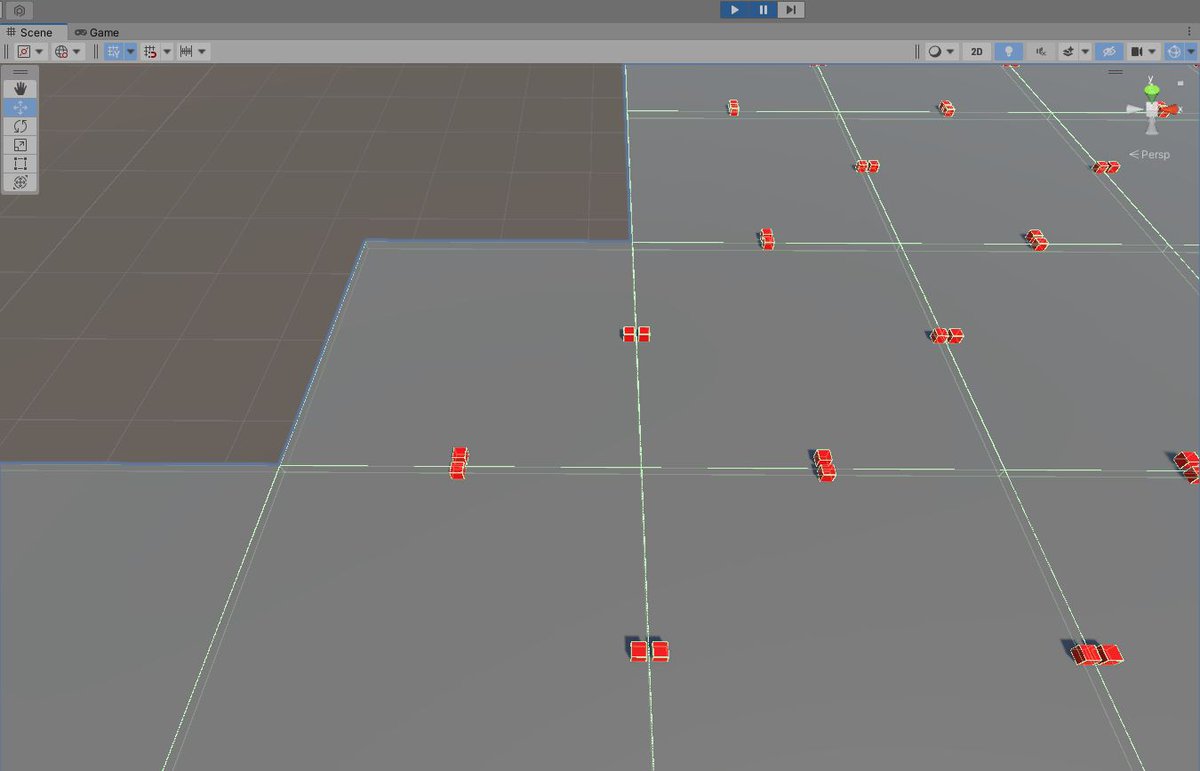1200x771 pixels.
Task: Select the Hand view tool
Action: (20, 88)
